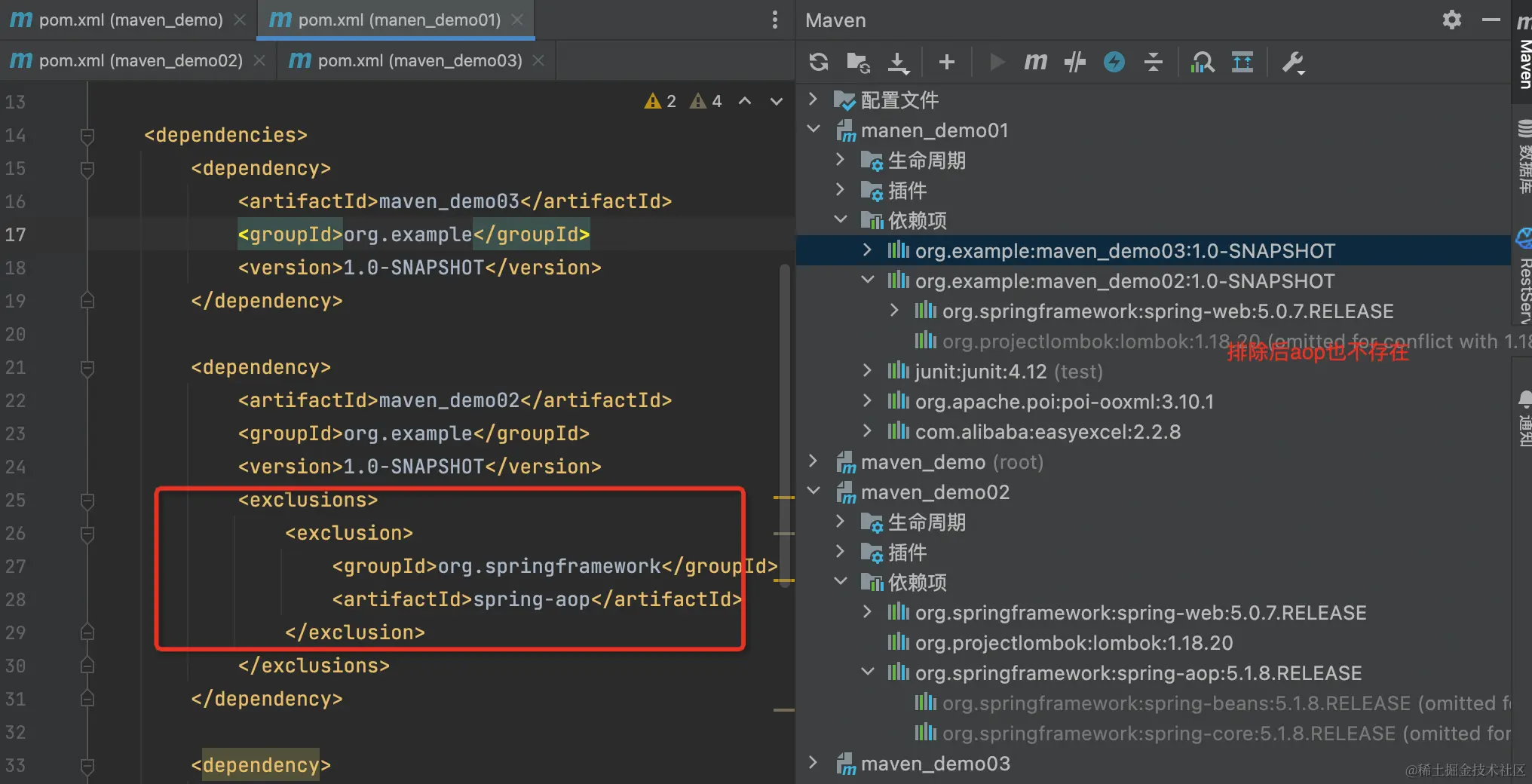
Task: Toggle Maven offline mode
Action: pos(1114,62)
